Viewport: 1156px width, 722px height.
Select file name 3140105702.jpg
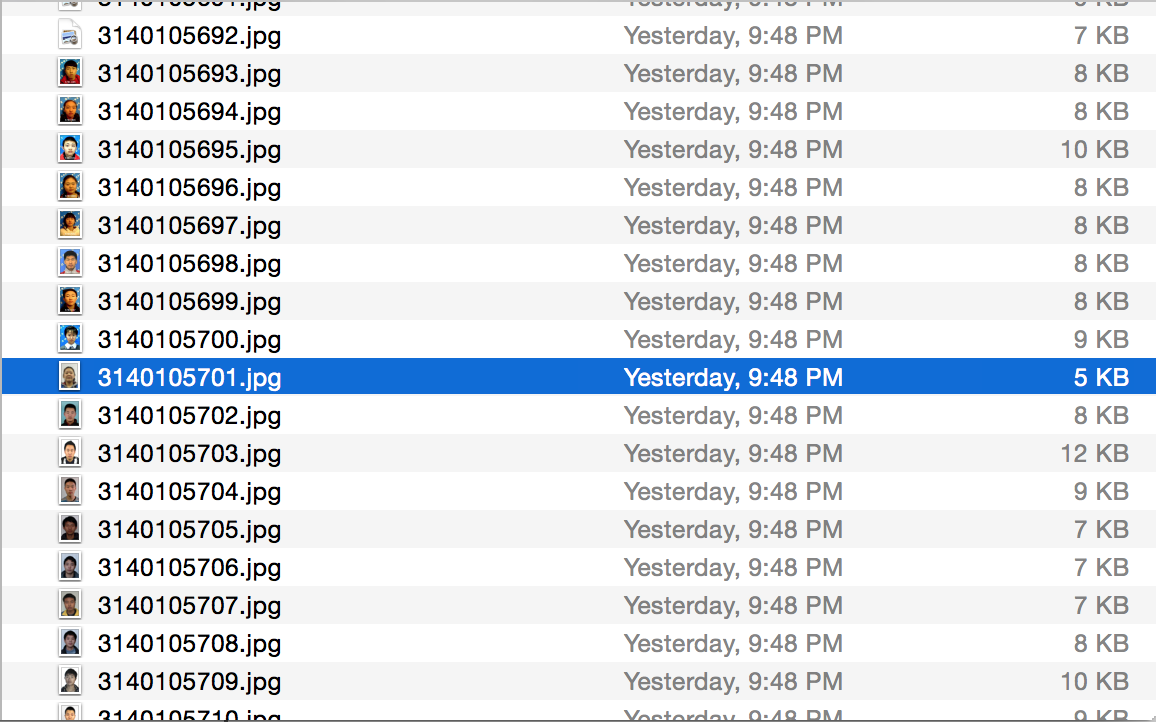[189, 416]
